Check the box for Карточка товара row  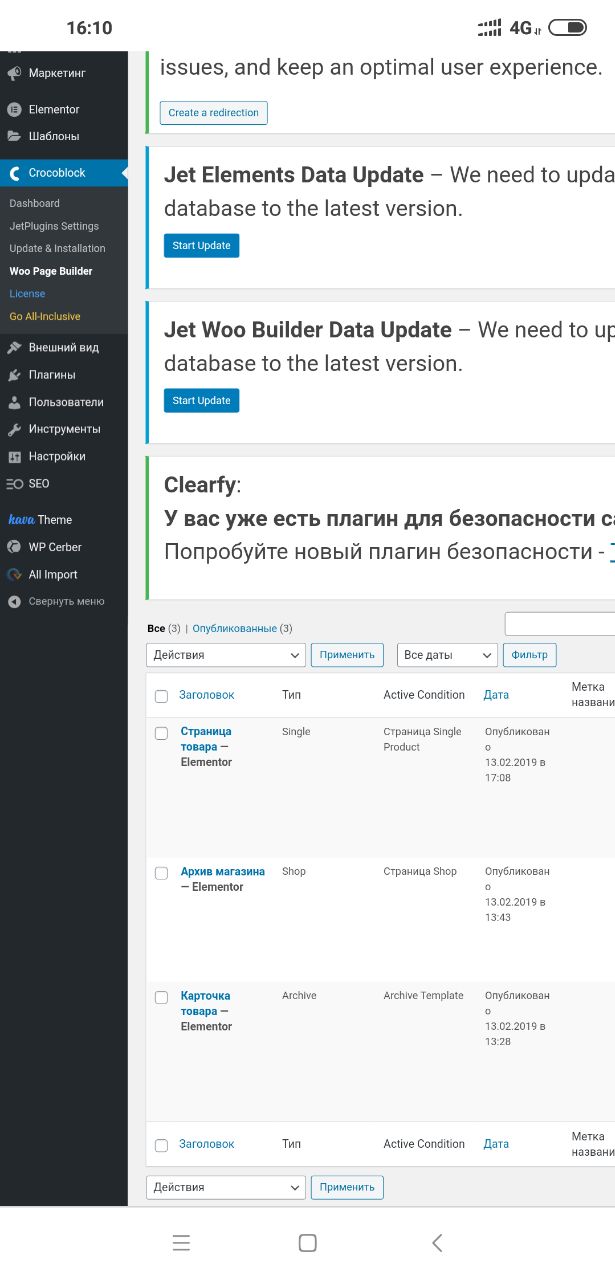click(x=161, y=997)
